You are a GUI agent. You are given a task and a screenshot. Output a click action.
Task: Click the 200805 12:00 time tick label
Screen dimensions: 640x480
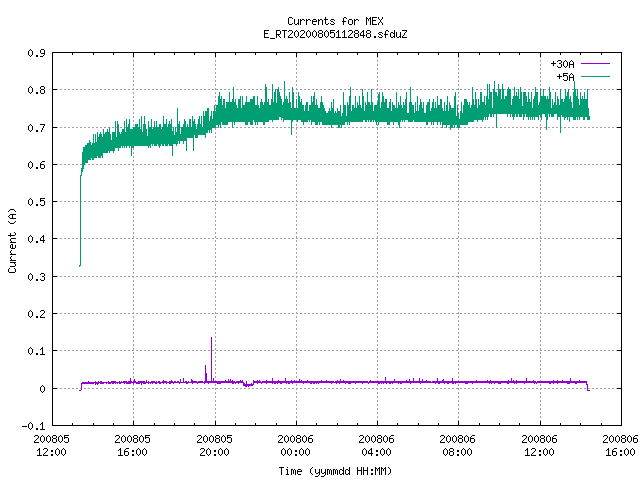51,445
